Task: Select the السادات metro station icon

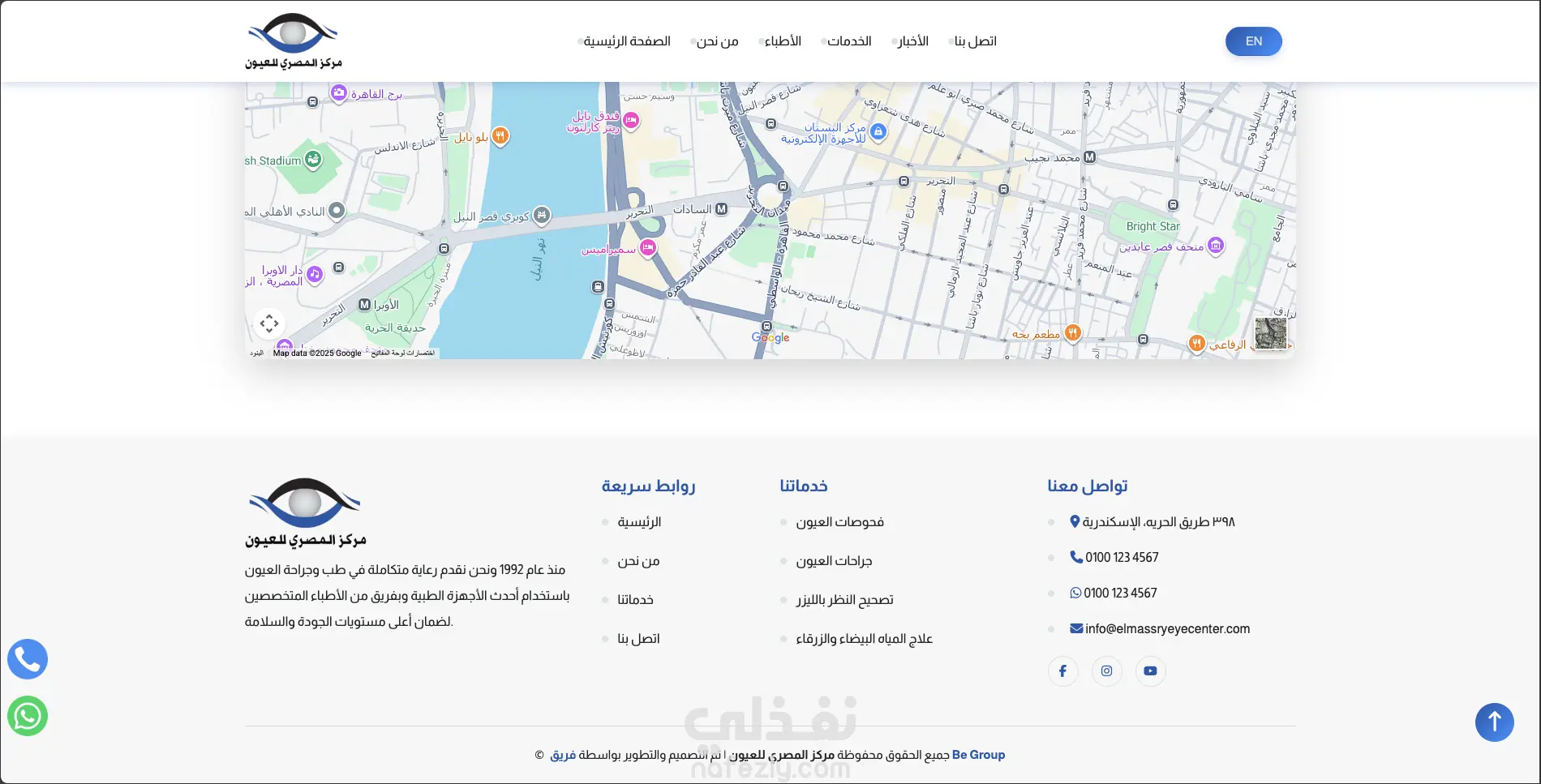Action: [721, 209]
